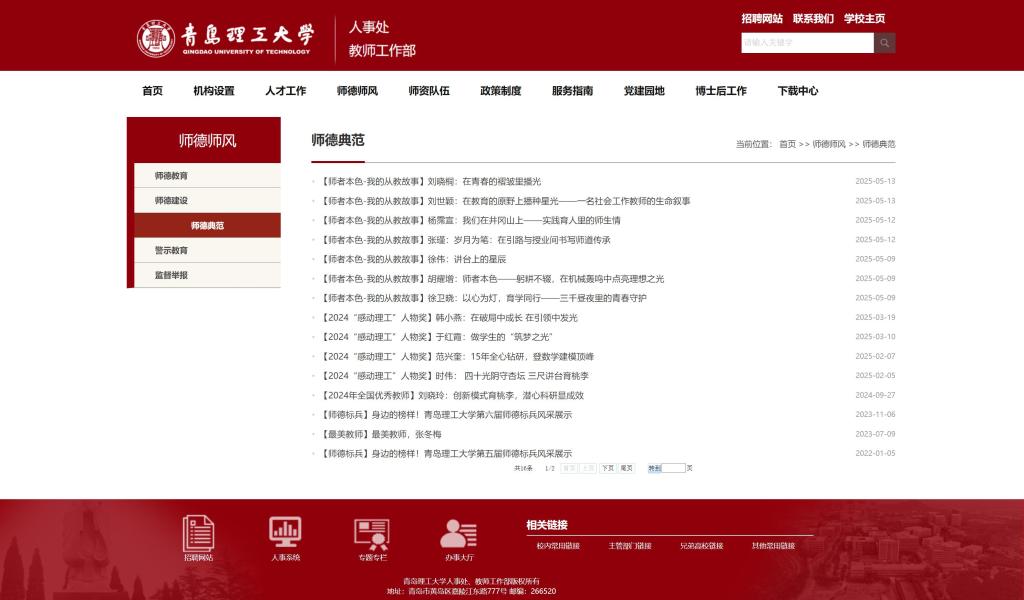This screenshot has width=1024, height=600.
Task: Click date 2024-09-27 in the list
Action: click(875, 395)
